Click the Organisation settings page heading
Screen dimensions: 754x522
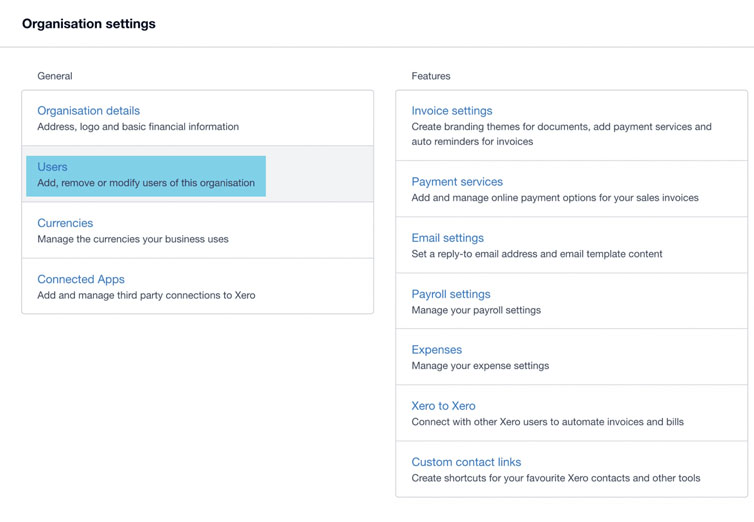click(89, 23)
